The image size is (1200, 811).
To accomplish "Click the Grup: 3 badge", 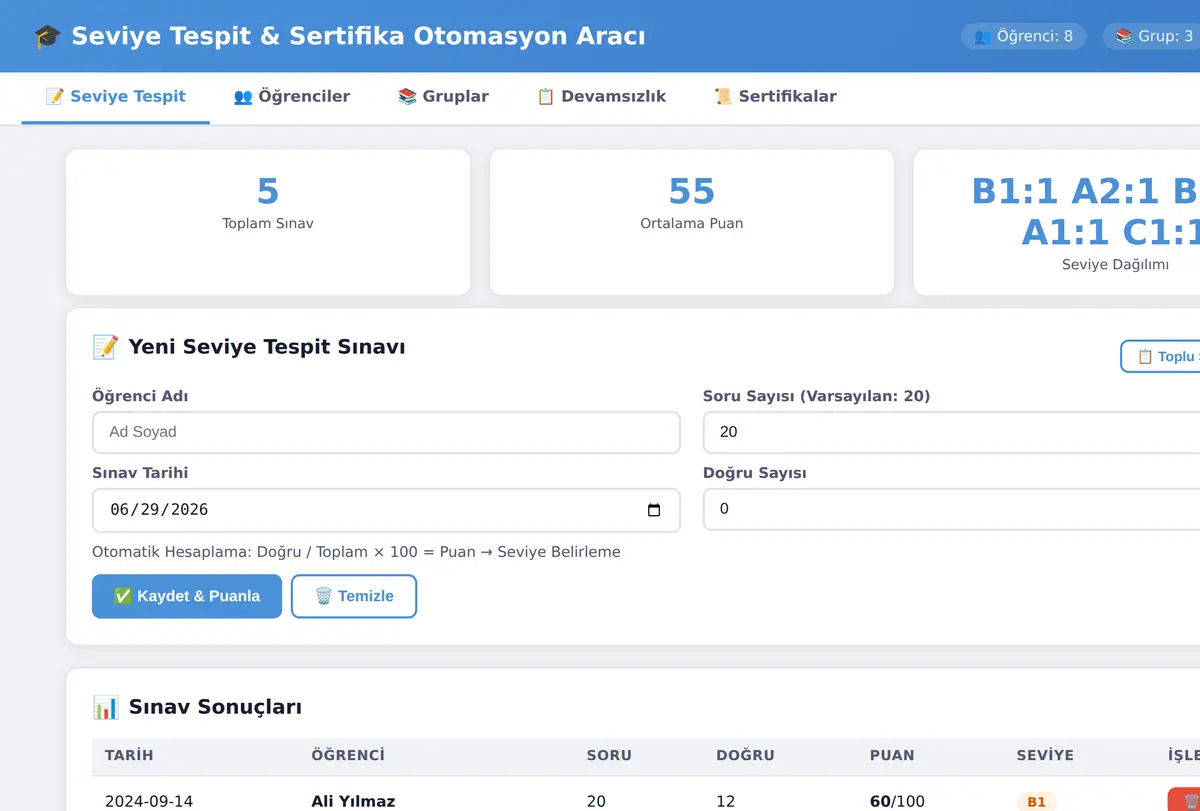I will tap(1152, 36).
